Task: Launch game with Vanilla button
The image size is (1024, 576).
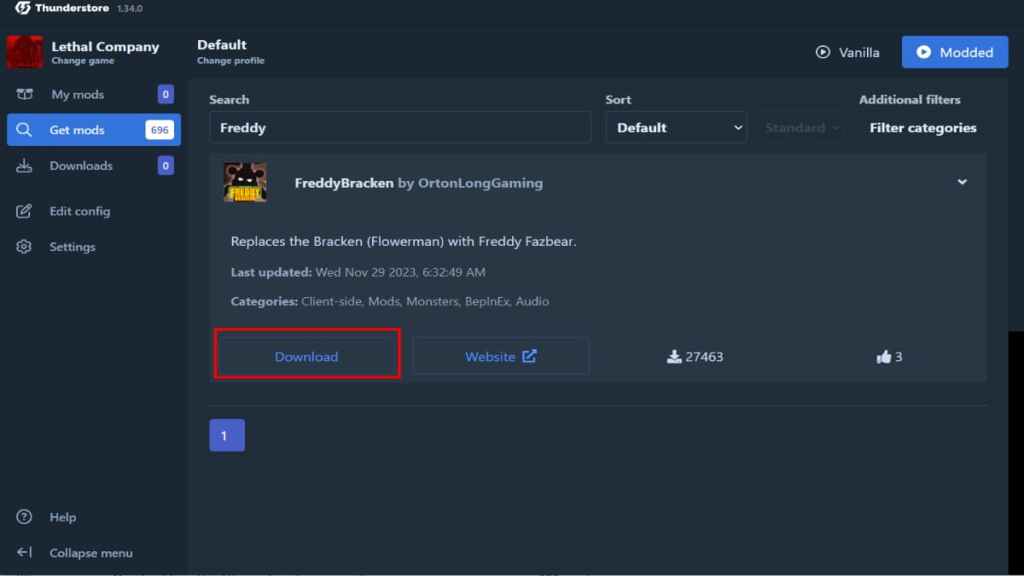Action: [x=848, y=52]
